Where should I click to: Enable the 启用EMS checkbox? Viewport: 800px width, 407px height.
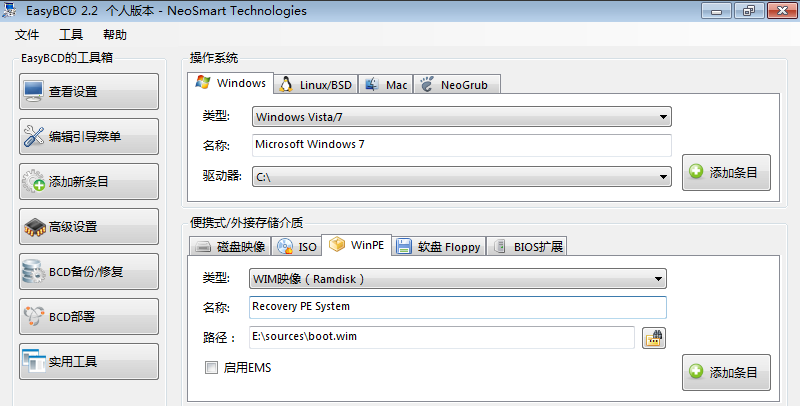coord(211,367)
